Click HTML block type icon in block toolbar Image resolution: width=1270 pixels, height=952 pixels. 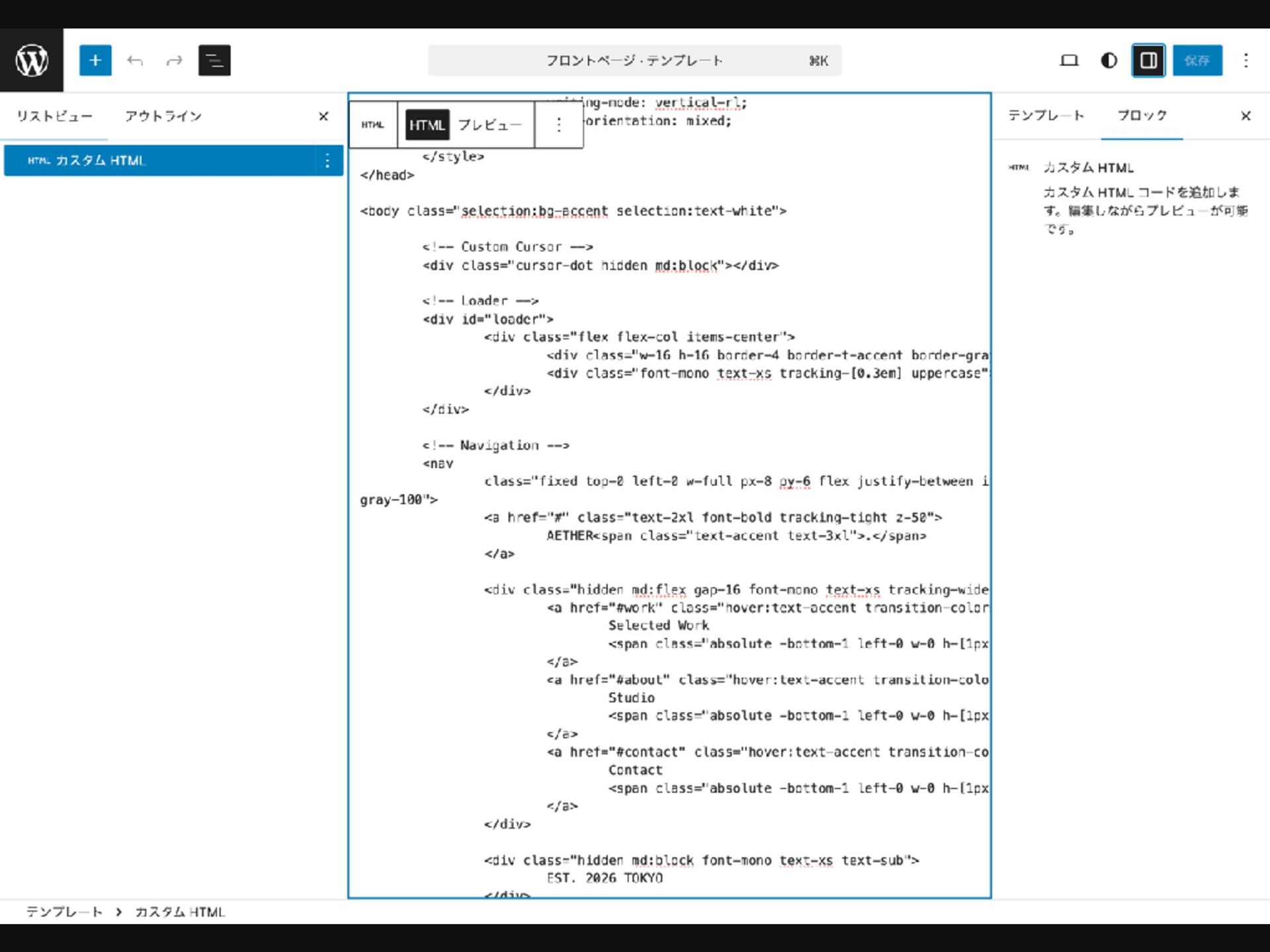click(372, 124)
